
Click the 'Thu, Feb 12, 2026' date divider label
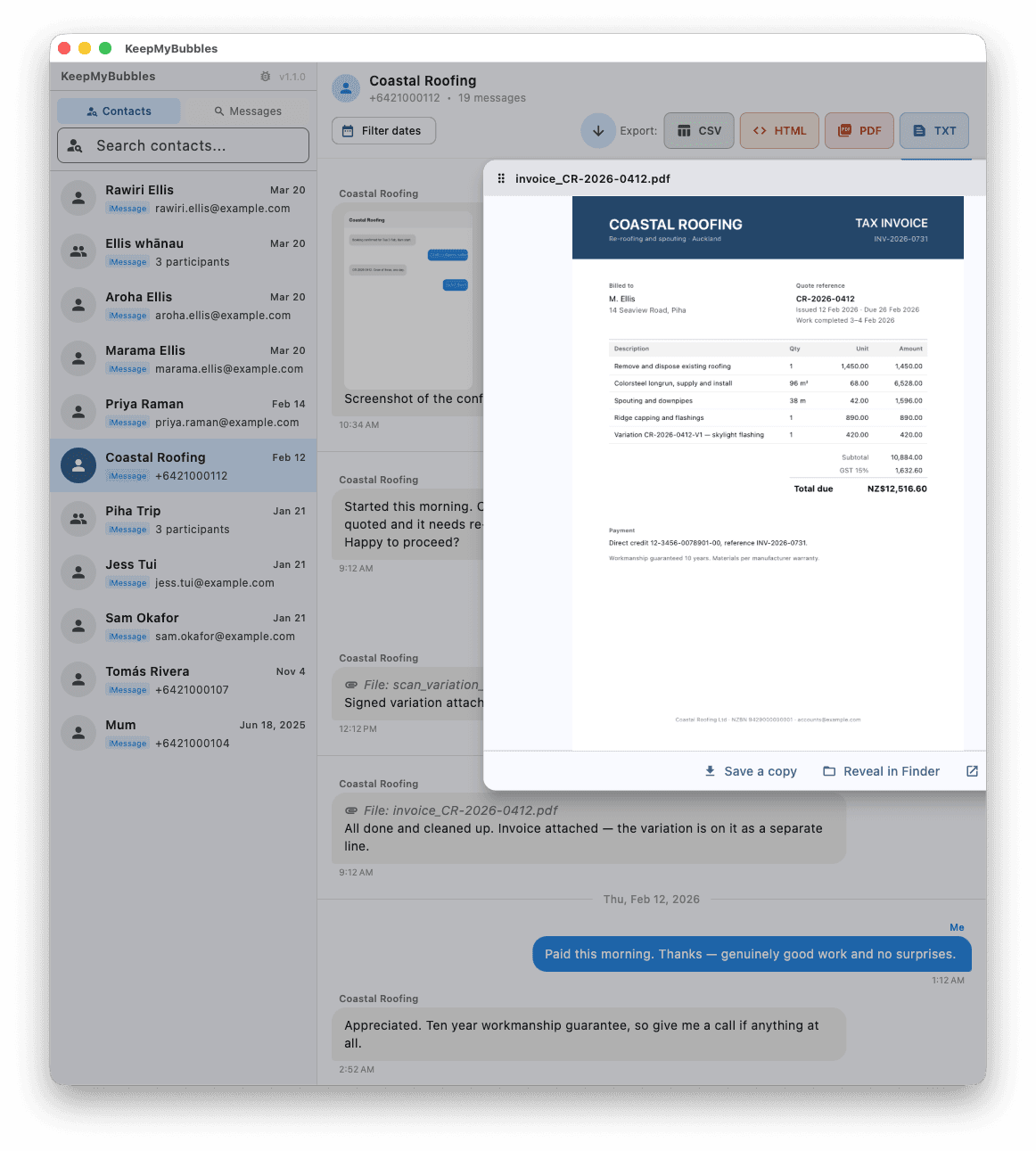[x=652, y=900]
